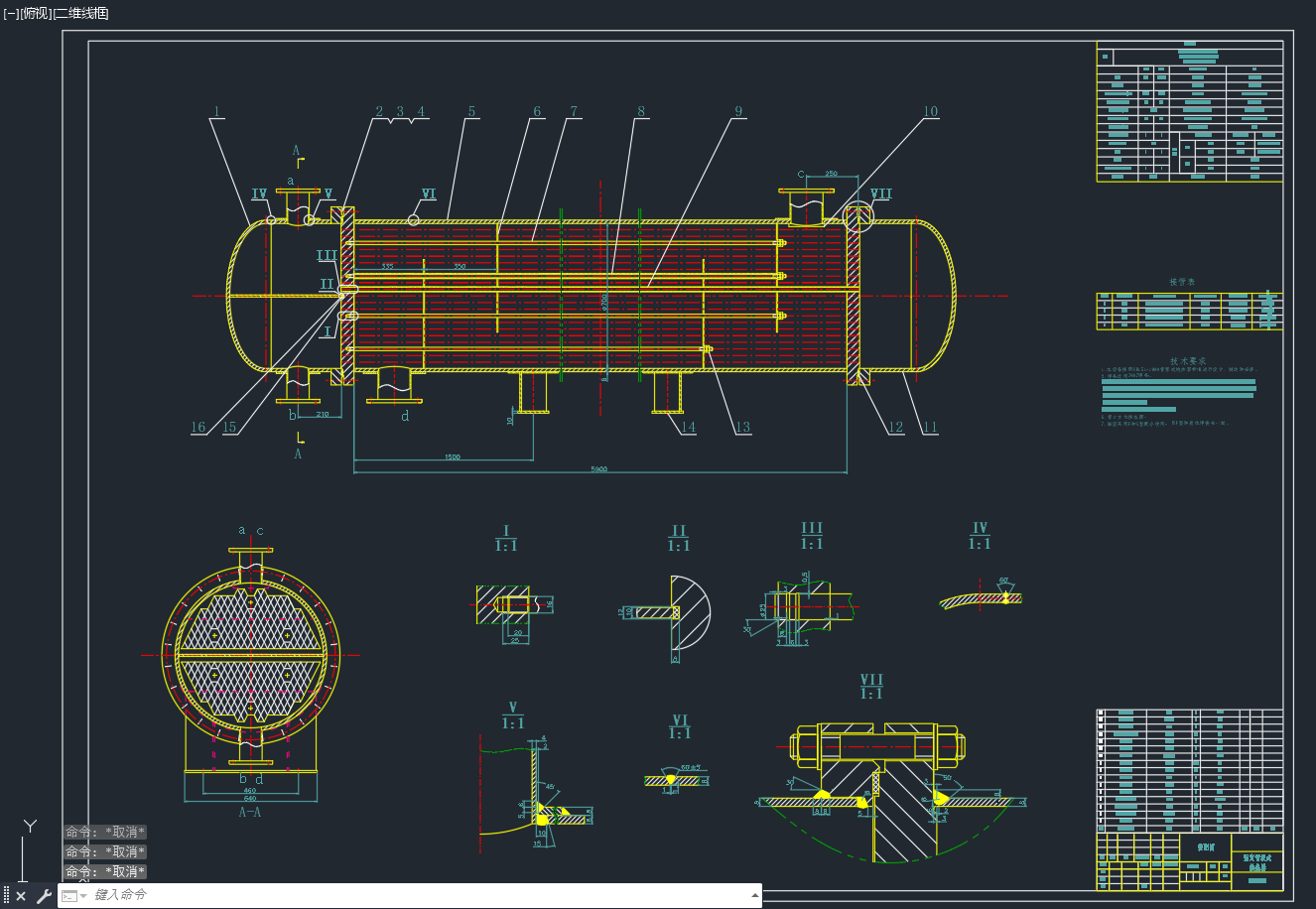Select the UCS Y-axis icon
The height and width of the screenshot is (909, 1316).
coord(30,826)
